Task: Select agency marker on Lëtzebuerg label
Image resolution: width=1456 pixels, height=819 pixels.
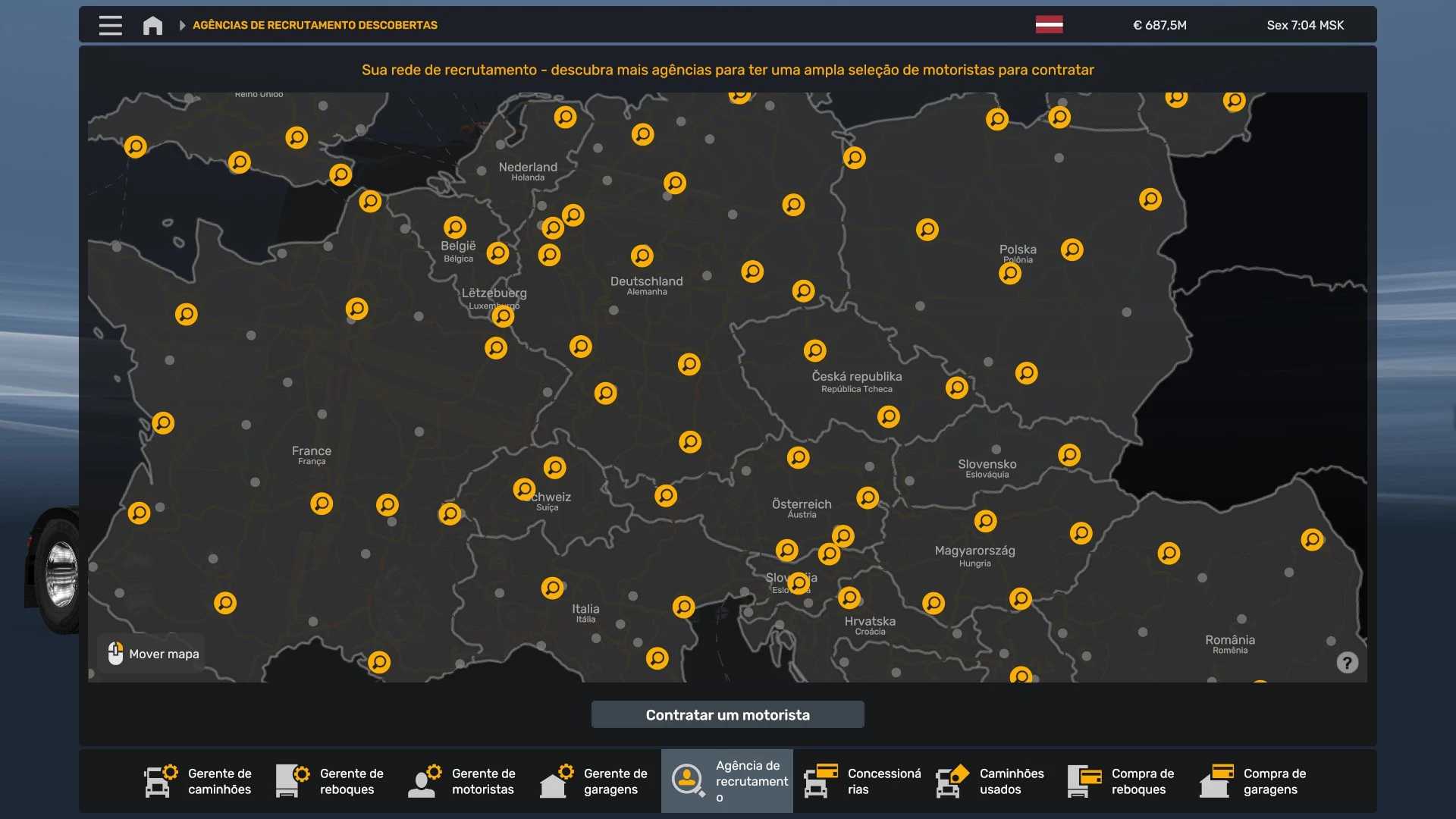Action: [x=503, y=316]
